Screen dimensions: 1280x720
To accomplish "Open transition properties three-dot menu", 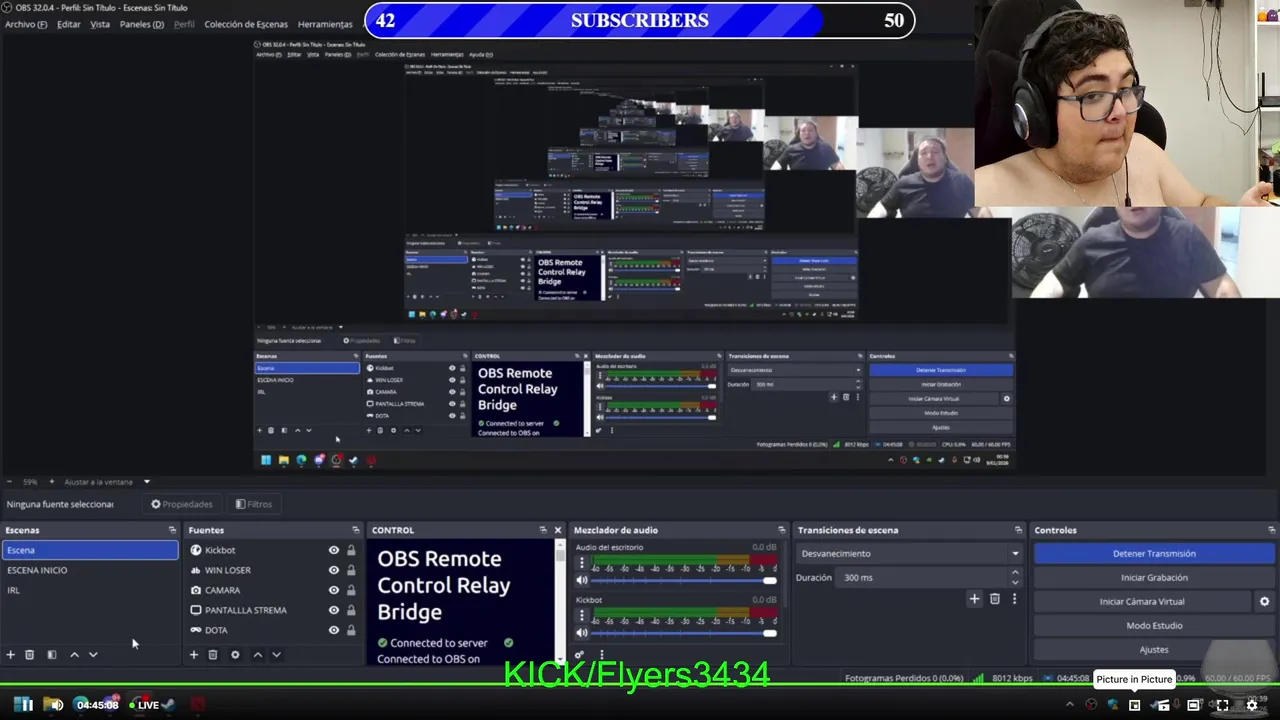I will 1014,599.
